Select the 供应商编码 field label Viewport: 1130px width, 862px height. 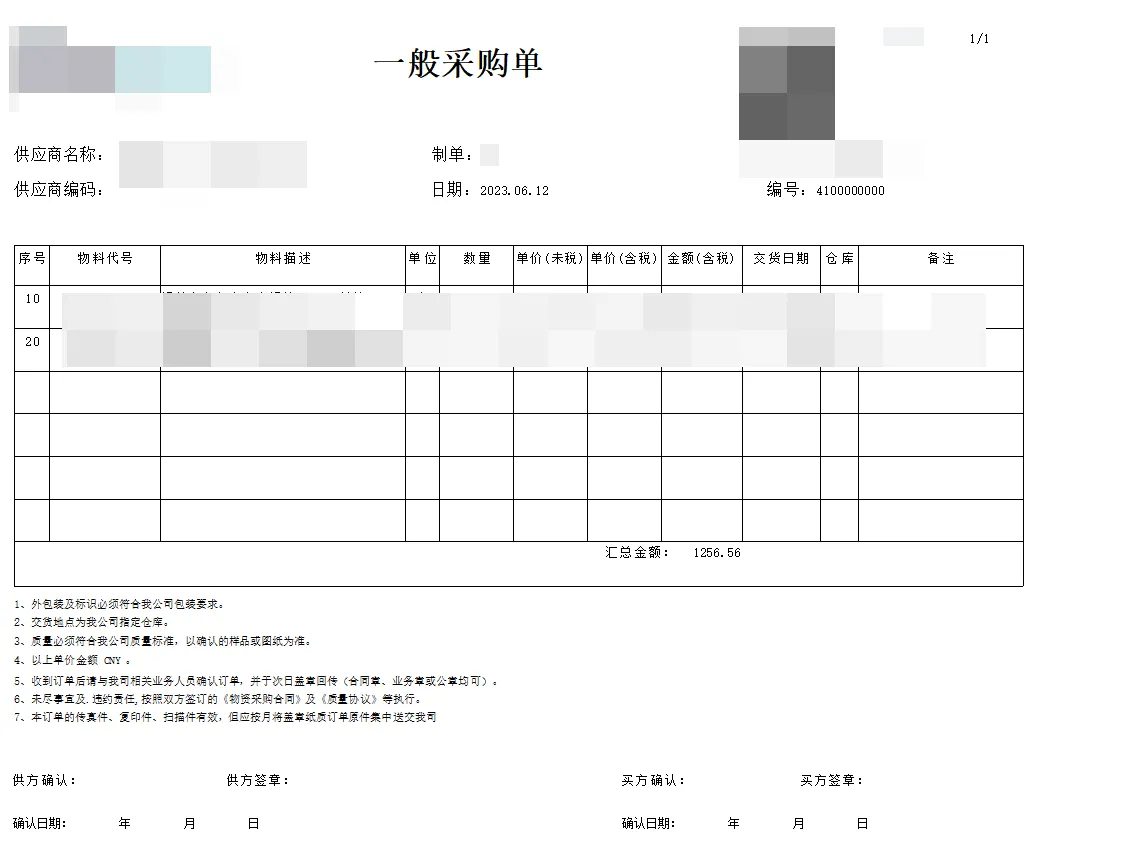point(59,190)
